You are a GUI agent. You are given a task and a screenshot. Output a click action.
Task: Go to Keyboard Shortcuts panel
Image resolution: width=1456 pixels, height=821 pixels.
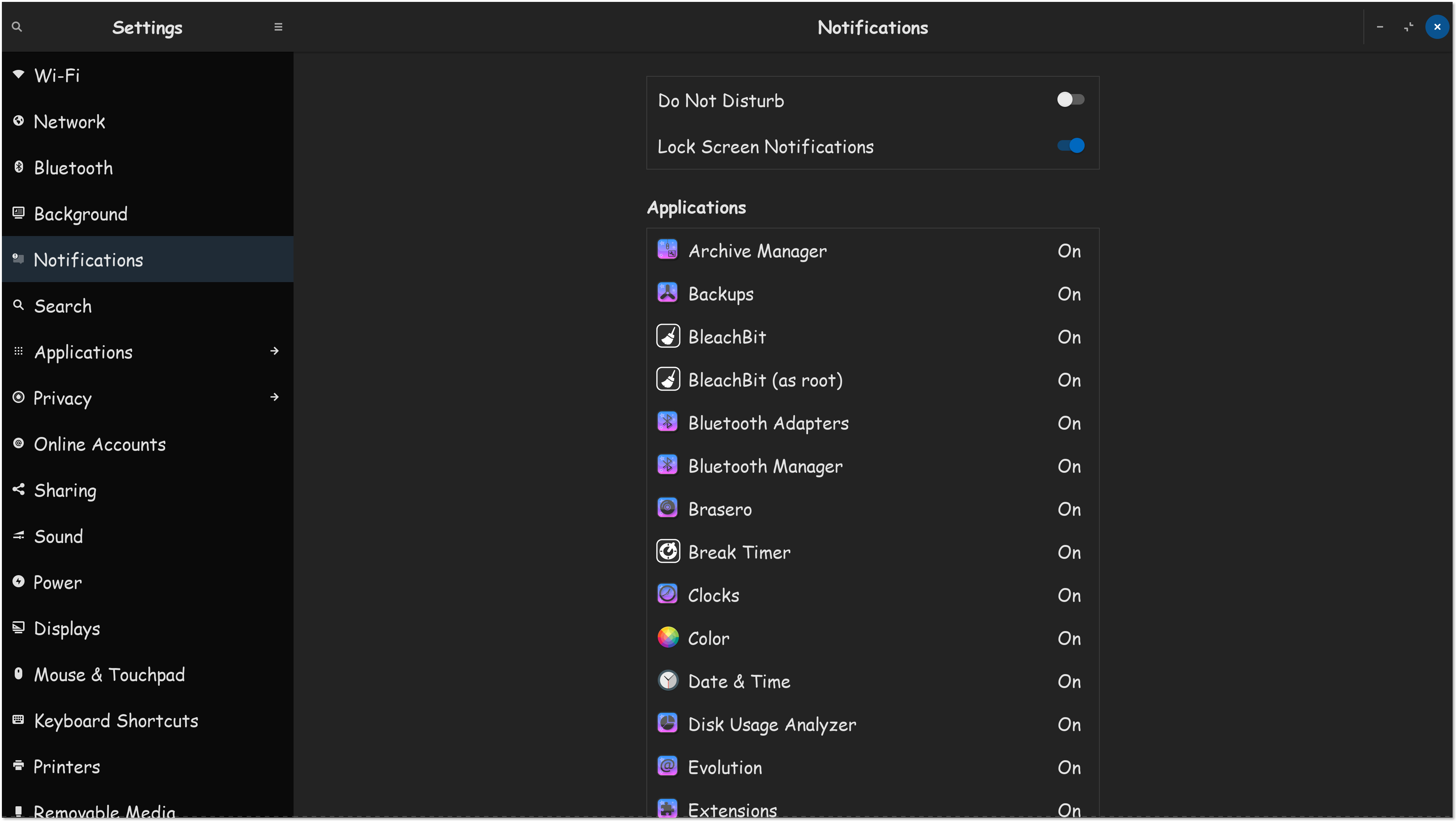(x=116, y=721)
